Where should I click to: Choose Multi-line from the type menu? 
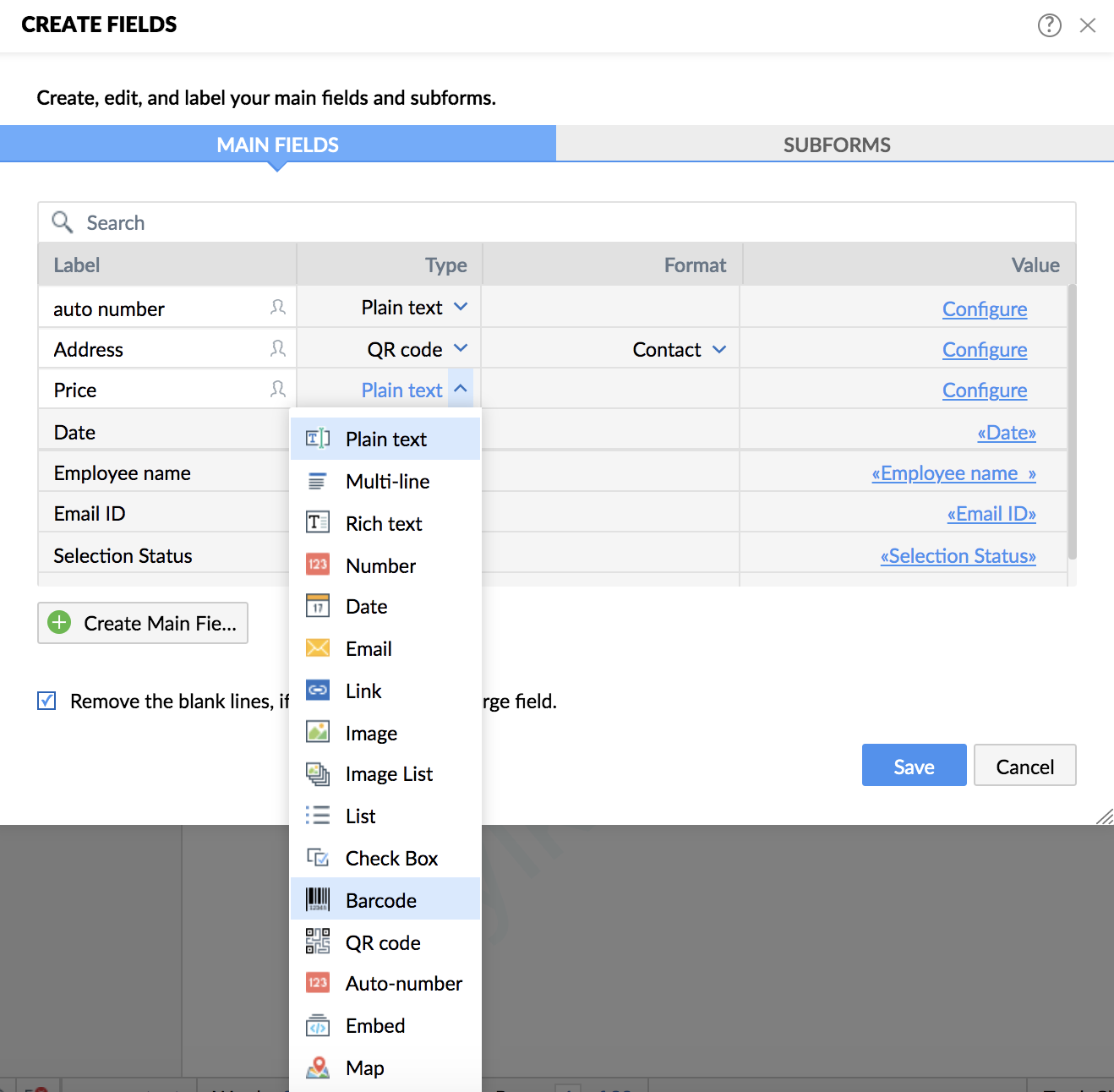coord(385,481)
